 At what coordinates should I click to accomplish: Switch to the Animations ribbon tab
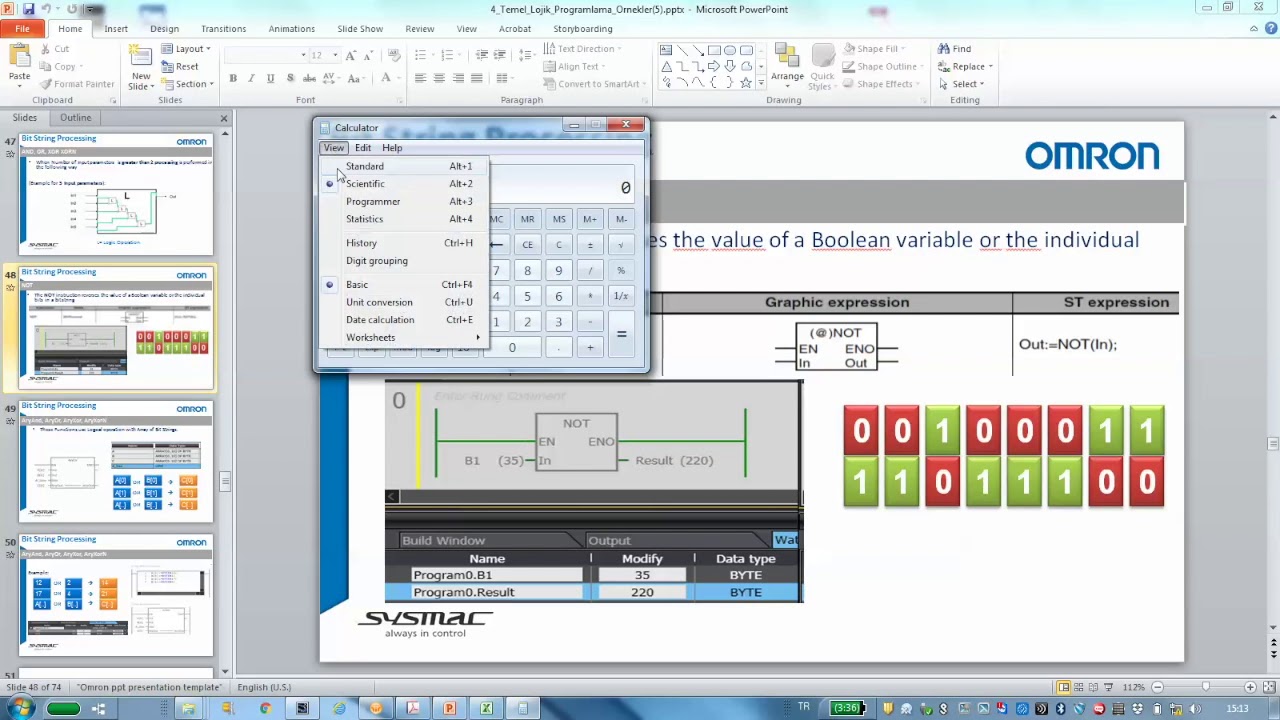point(291,29)
